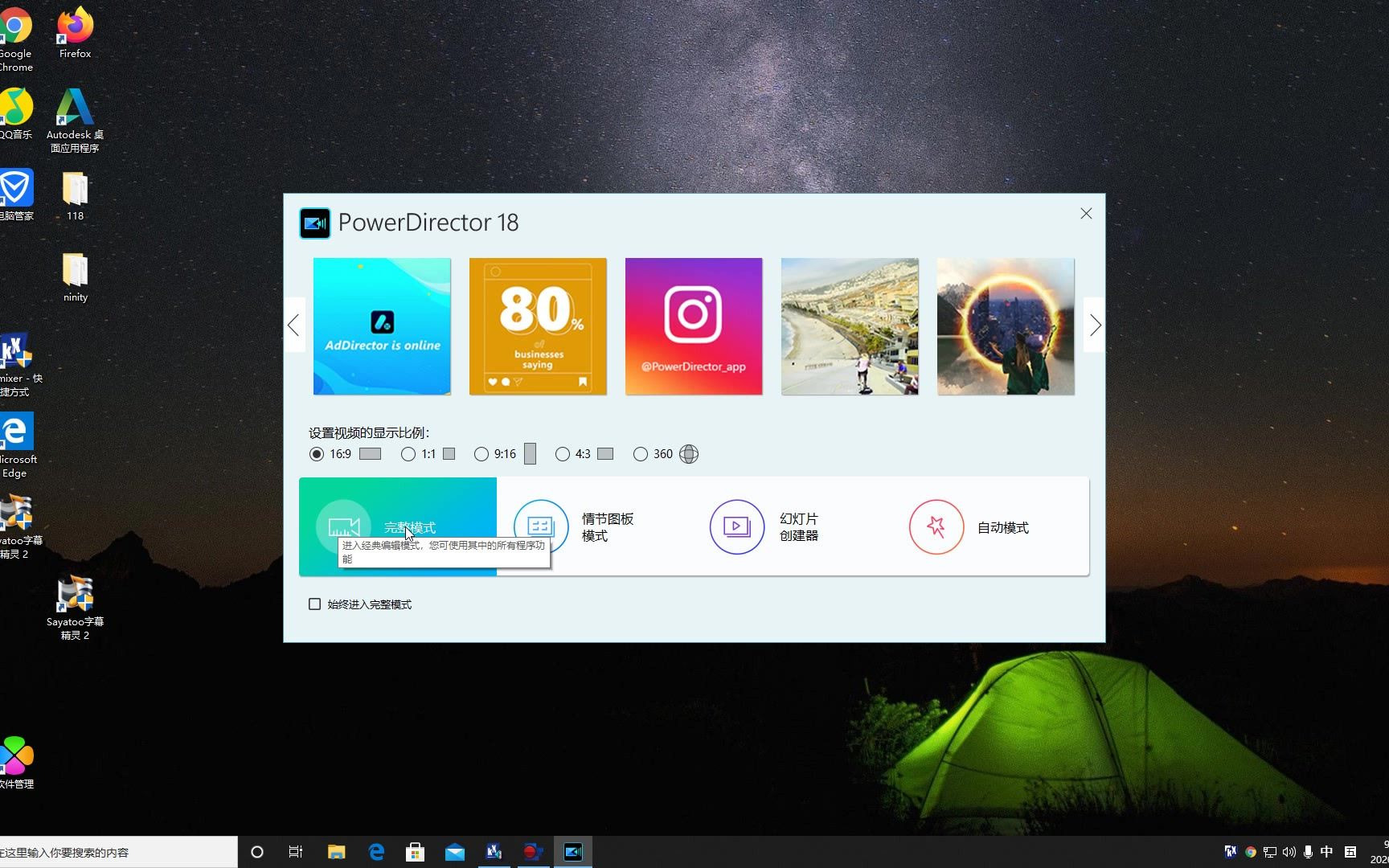The image size is (1389, 868).
Task: Close the PowerDirector 18 launcher dialog
Action: click(1086, 213)
